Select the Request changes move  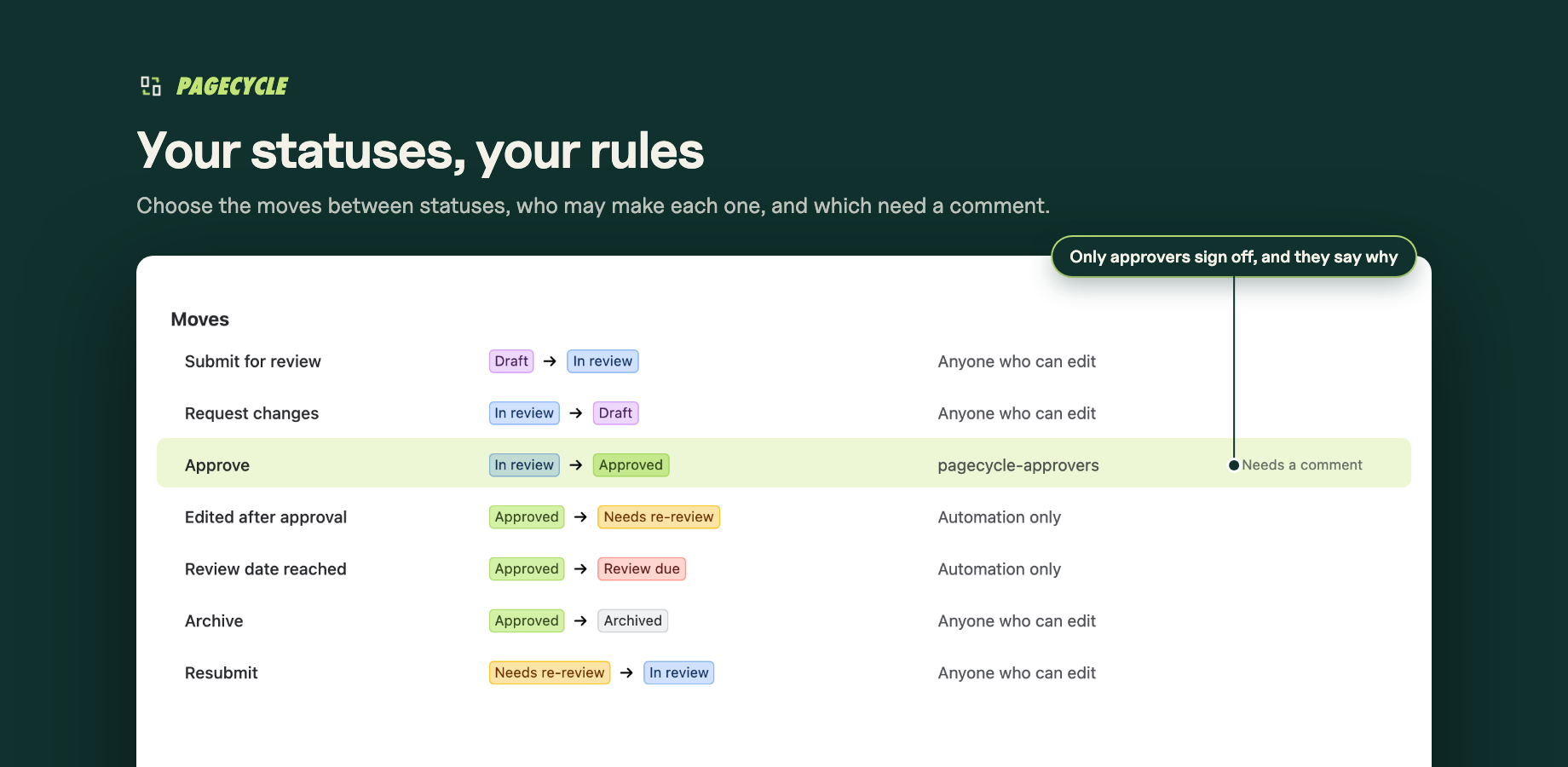251,413
